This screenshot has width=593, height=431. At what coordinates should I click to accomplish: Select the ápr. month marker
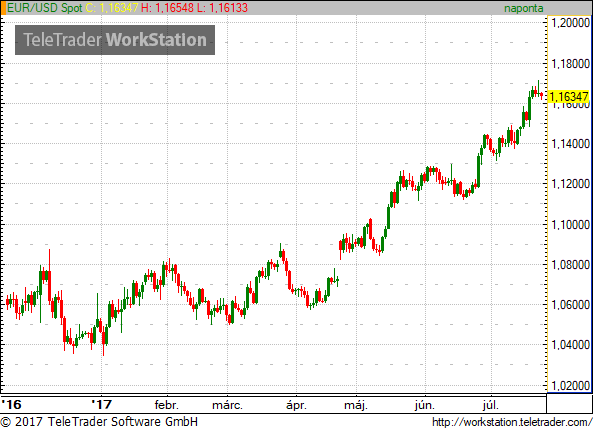[x=296, y=405]
